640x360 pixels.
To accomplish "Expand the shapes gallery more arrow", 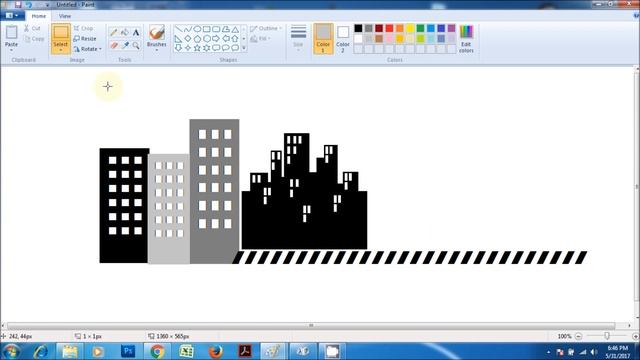I will pyautogui.click(x=244, y=48).
